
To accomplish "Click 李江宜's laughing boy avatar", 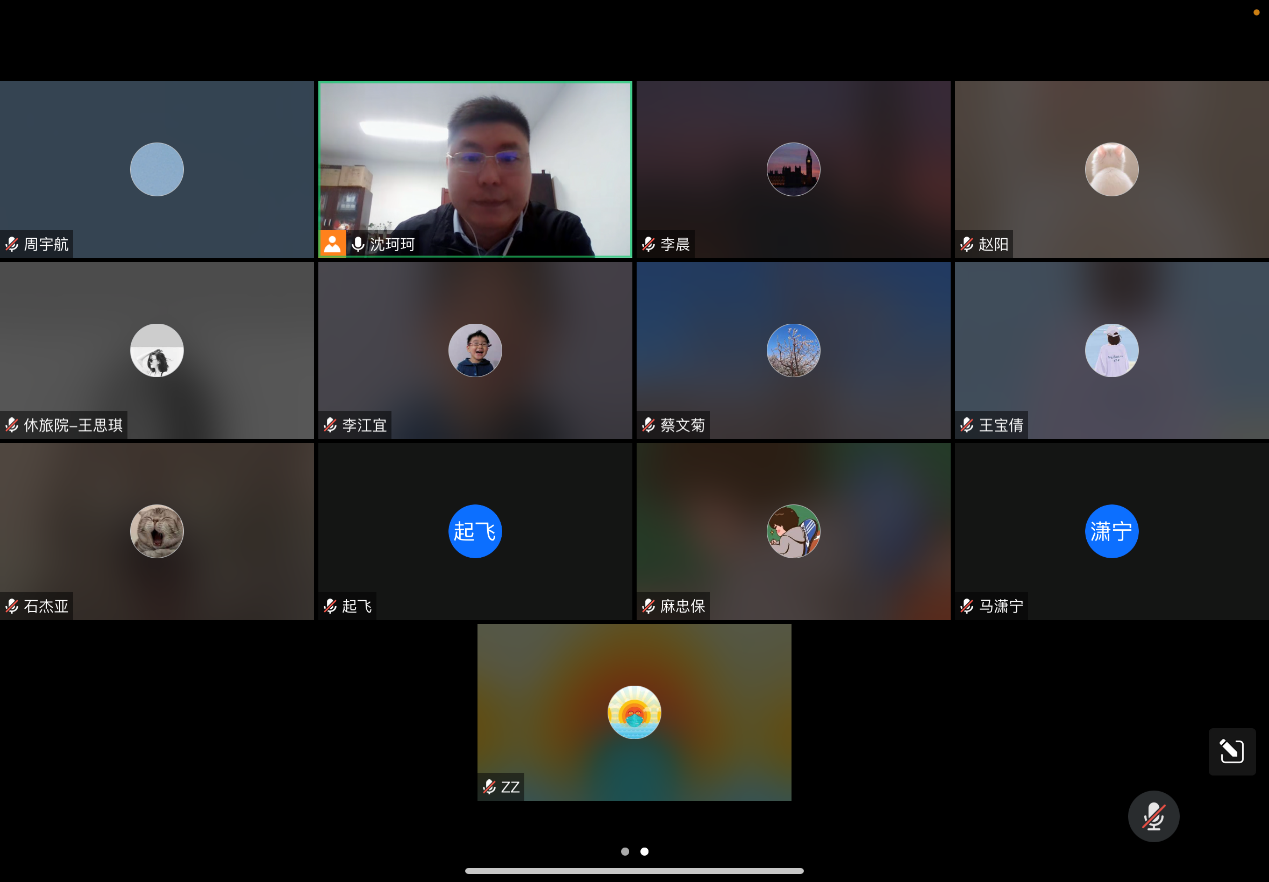I will 475,350.
